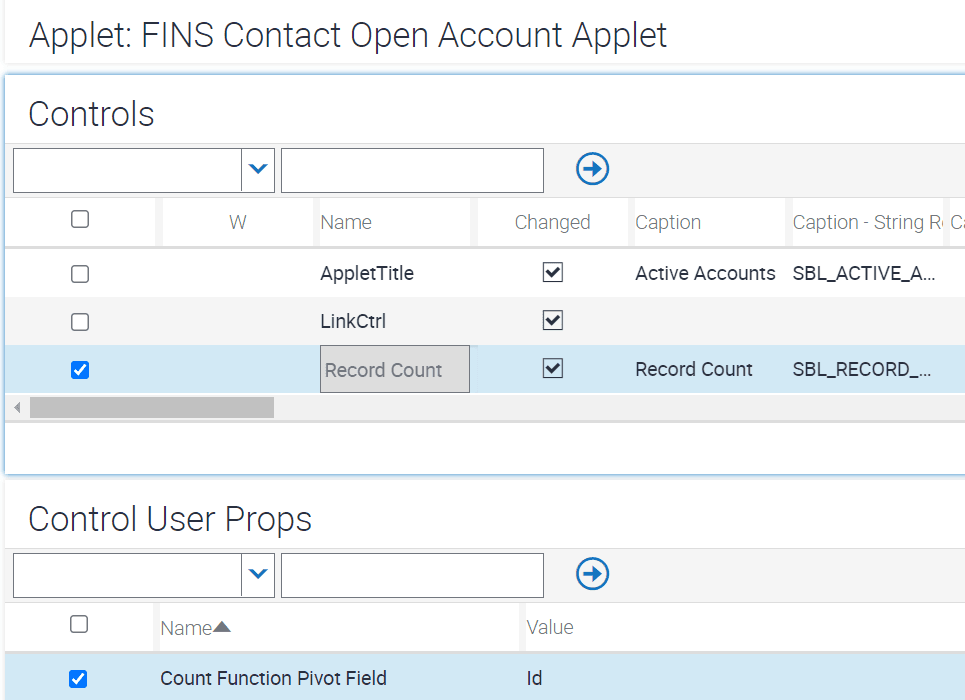
Task: Open the Control User Props filter dropdown
Action: 258,575
